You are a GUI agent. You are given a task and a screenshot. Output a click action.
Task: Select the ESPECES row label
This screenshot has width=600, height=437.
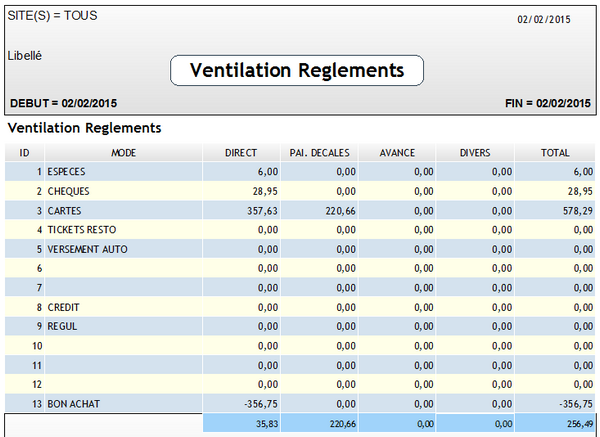67,172
